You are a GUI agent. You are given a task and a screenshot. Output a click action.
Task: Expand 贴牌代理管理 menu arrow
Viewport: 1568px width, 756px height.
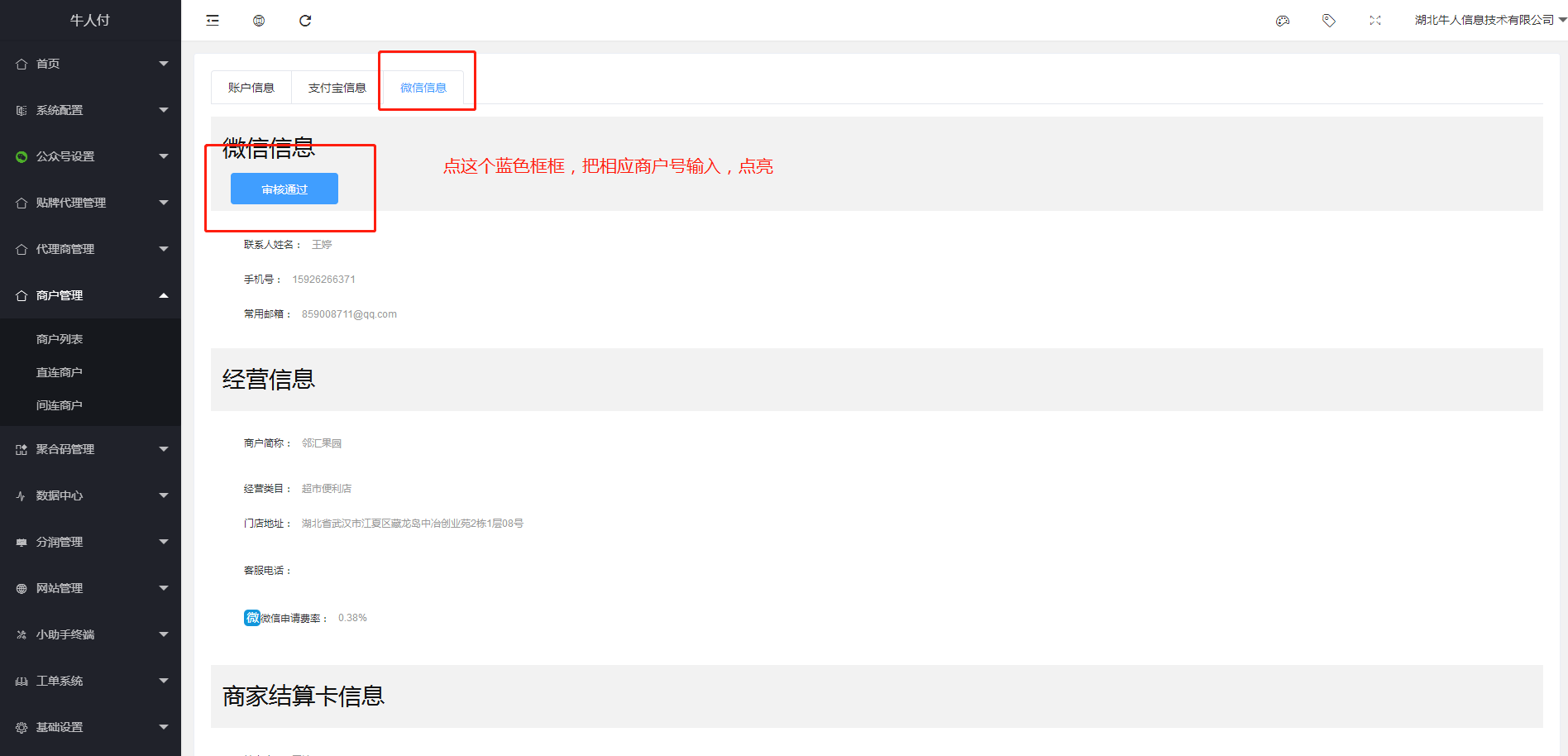[x=164, y=203]
